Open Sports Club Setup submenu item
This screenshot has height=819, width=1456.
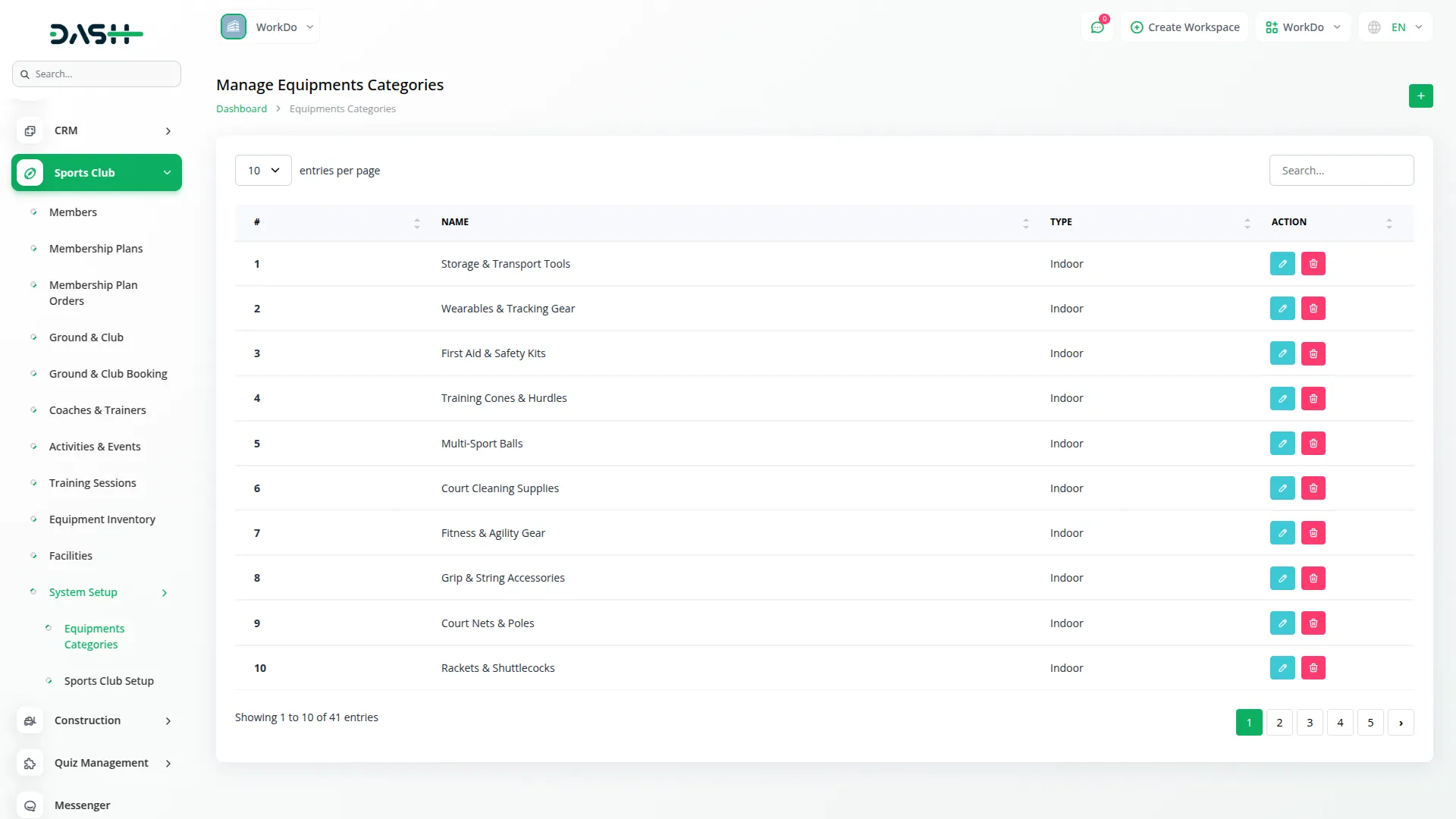click(108, 681)
